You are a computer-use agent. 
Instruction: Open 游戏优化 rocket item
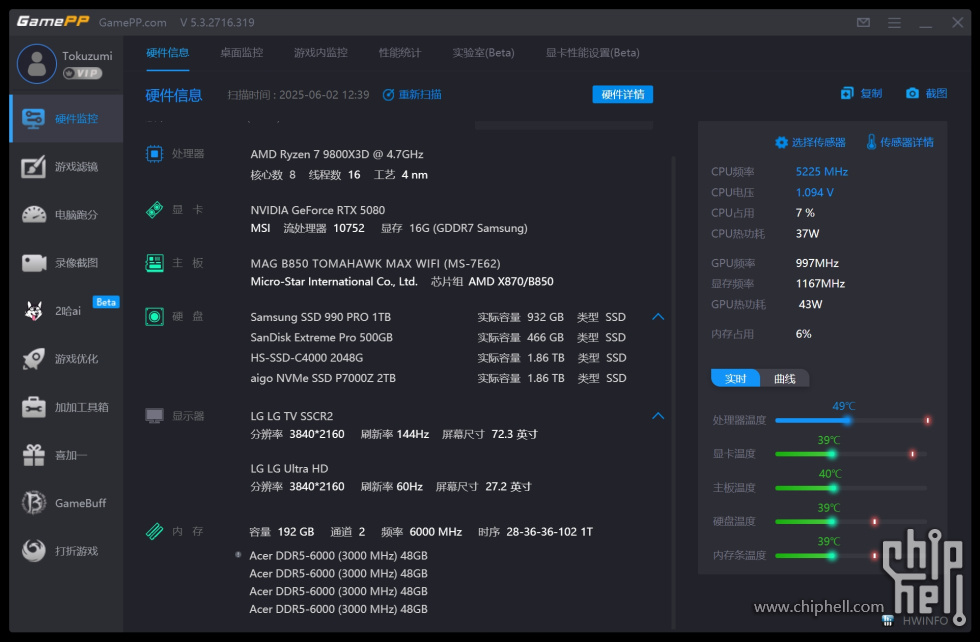click(66, 359)
